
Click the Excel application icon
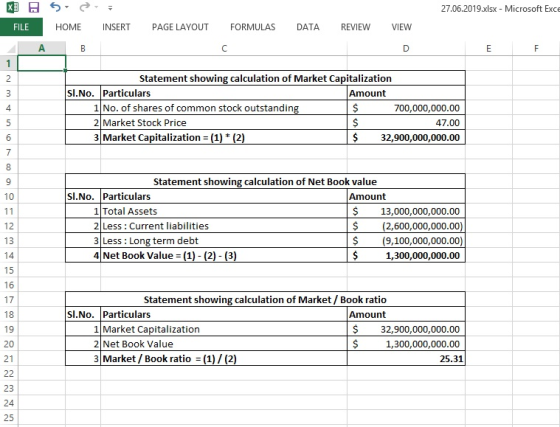pyautogui.click(x=12, y=7)
